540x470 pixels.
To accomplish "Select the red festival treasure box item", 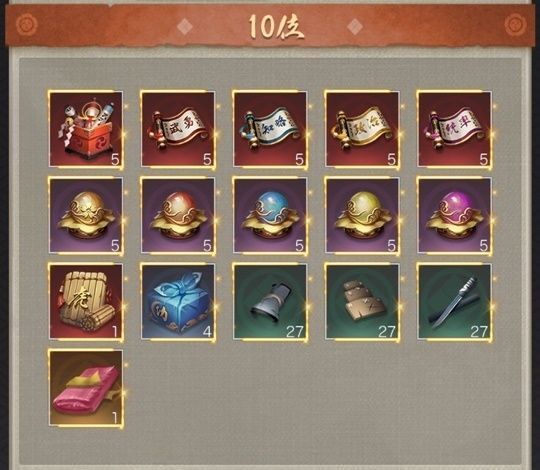I will coord(86,129).
